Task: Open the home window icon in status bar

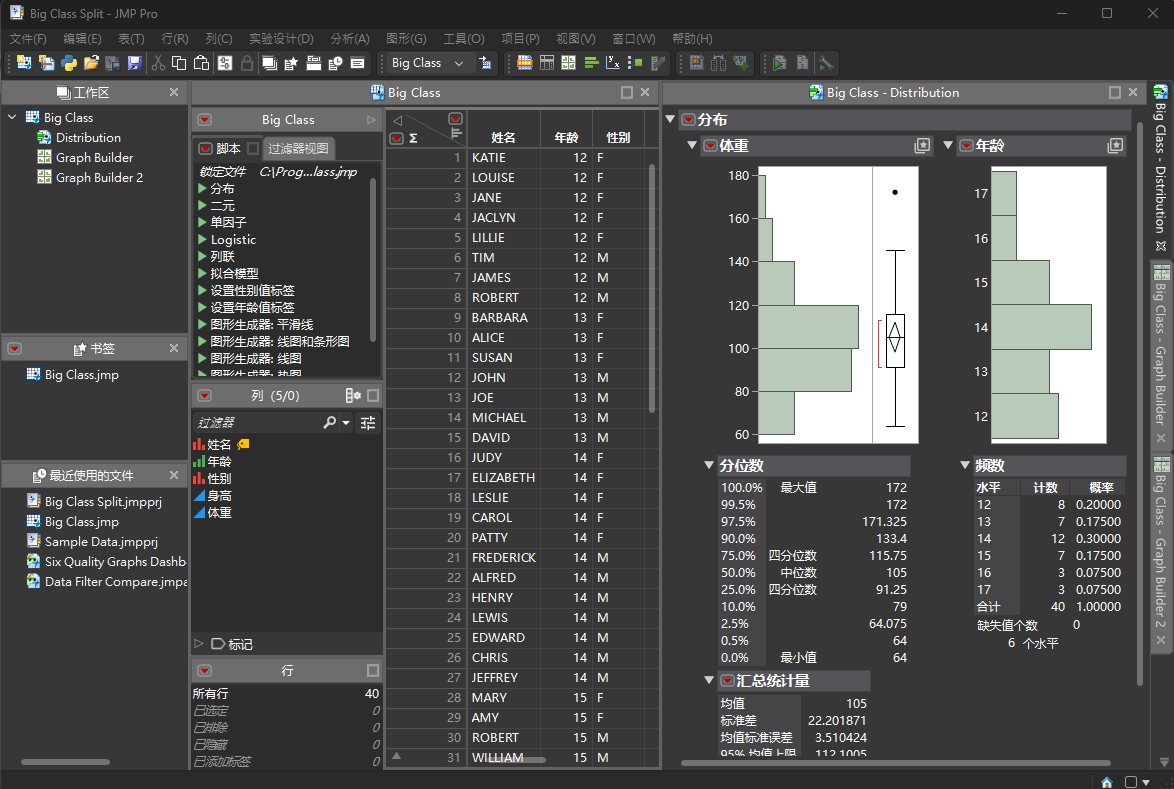Action: click(1107, 782)
